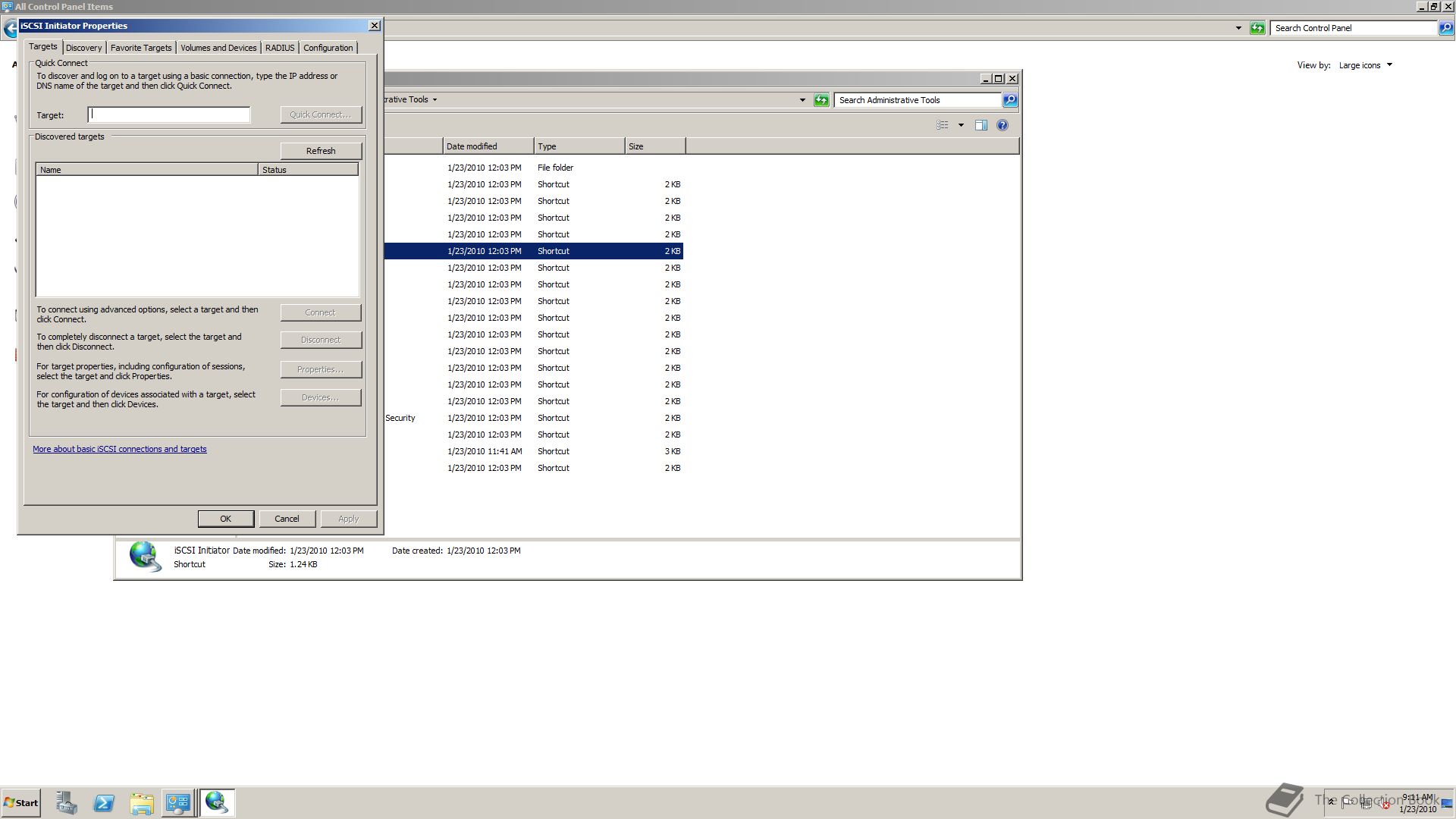Sort files by Date modified column
Image resolution: width=1456 pixels, height=819 pixels.
pos(488,146)
